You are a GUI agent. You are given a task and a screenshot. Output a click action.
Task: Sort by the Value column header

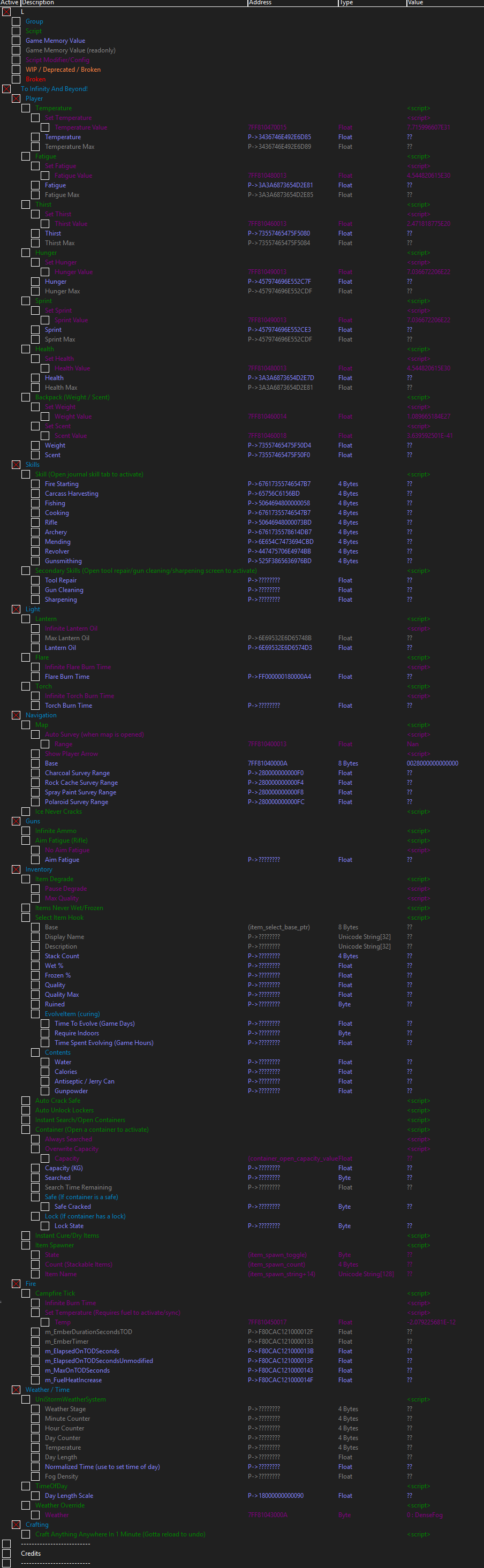tap(445, 3)
